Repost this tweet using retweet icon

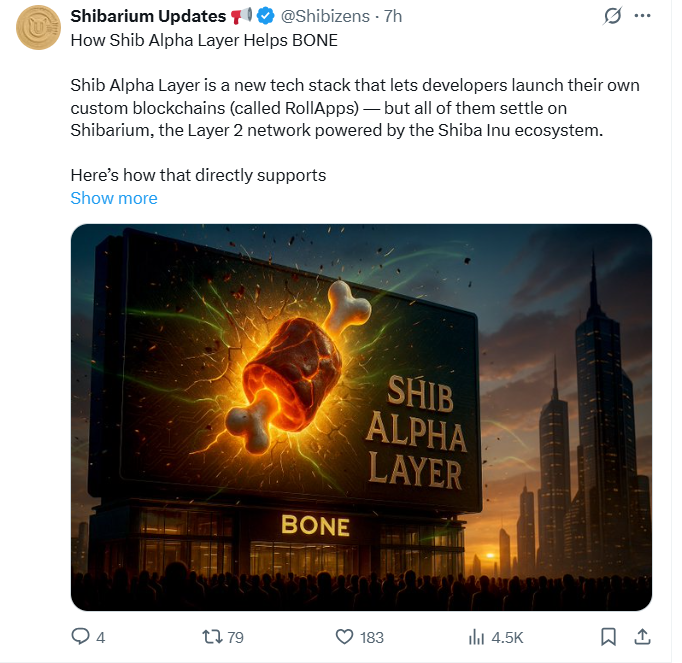213,637
